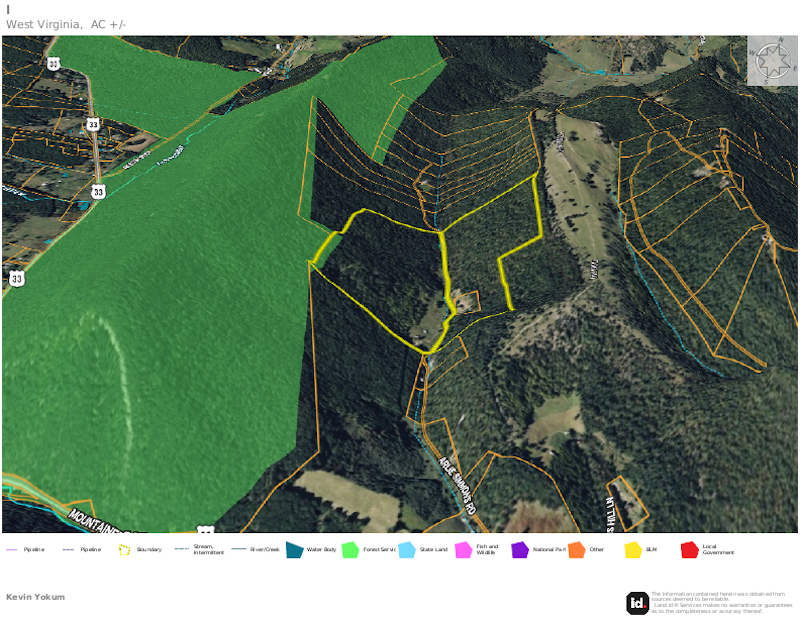Select the red Local Government swatch
The width and height of the screenshot is (800, 618).
pos(689,550)
